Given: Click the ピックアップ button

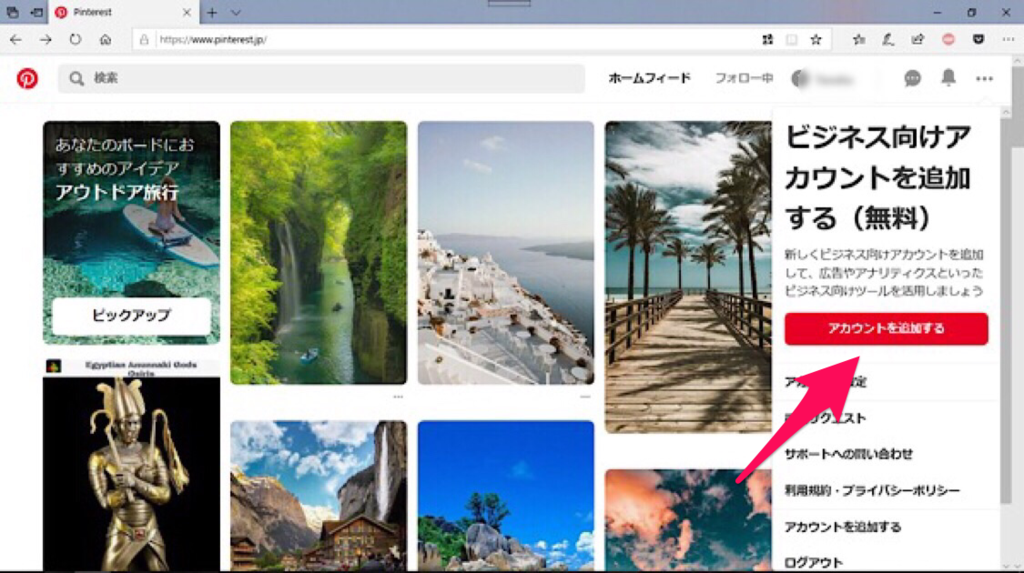Looking at the screenshot, I should 131,316.
